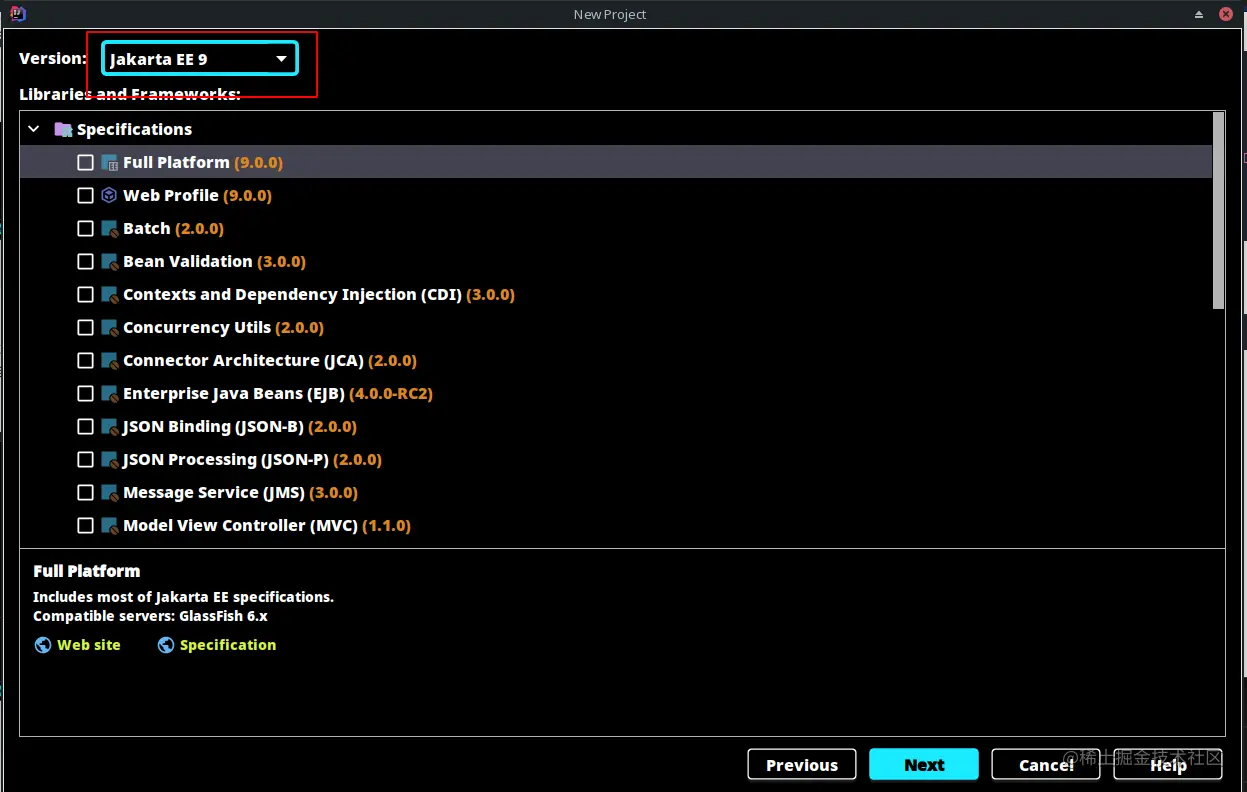
Task: Click the Batch specification icon
Action: coord(110,228)
